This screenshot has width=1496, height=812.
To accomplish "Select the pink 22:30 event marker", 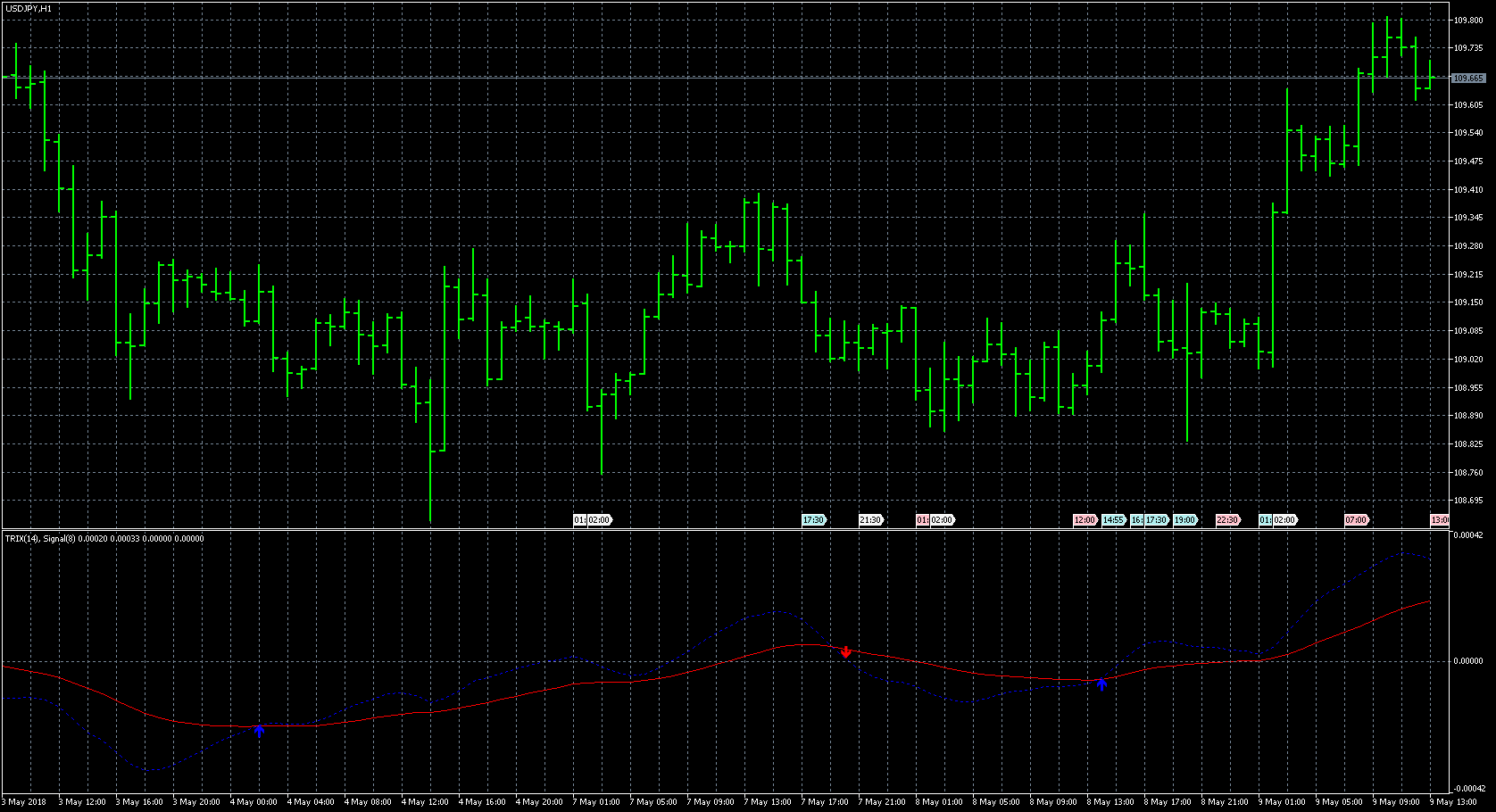I will (1227, 520).
